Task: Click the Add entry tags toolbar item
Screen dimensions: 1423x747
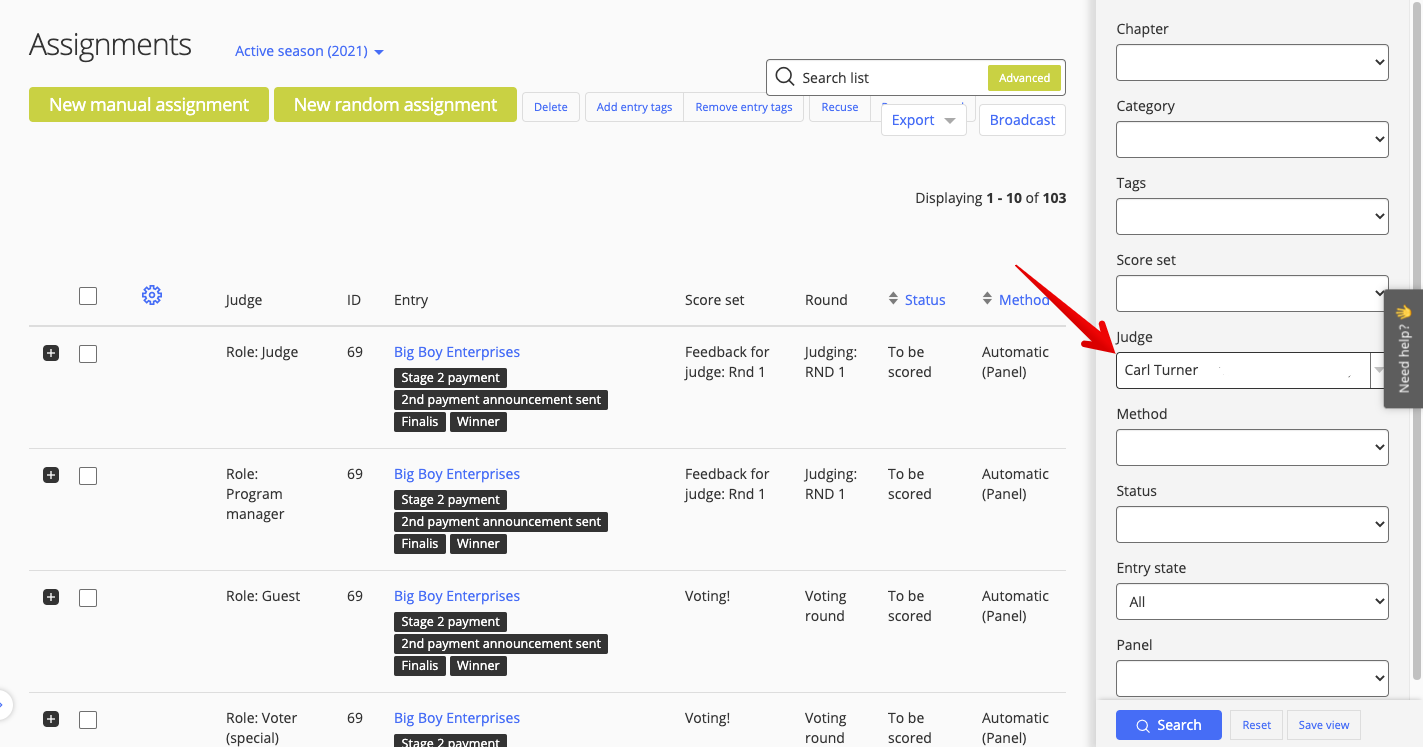Action: [634, 107]
